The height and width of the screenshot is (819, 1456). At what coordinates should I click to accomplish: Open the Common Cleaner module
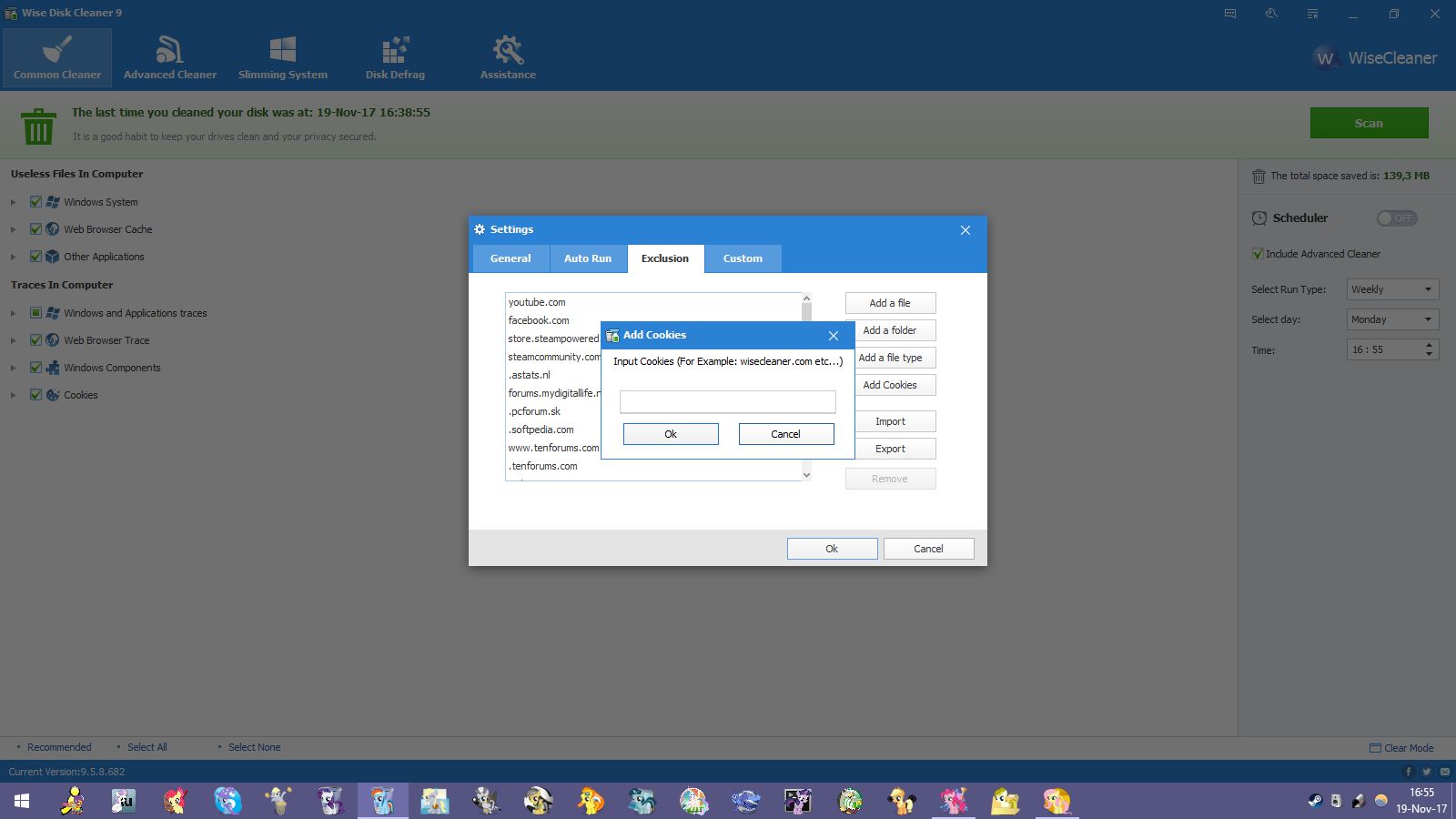click(57, 57)
